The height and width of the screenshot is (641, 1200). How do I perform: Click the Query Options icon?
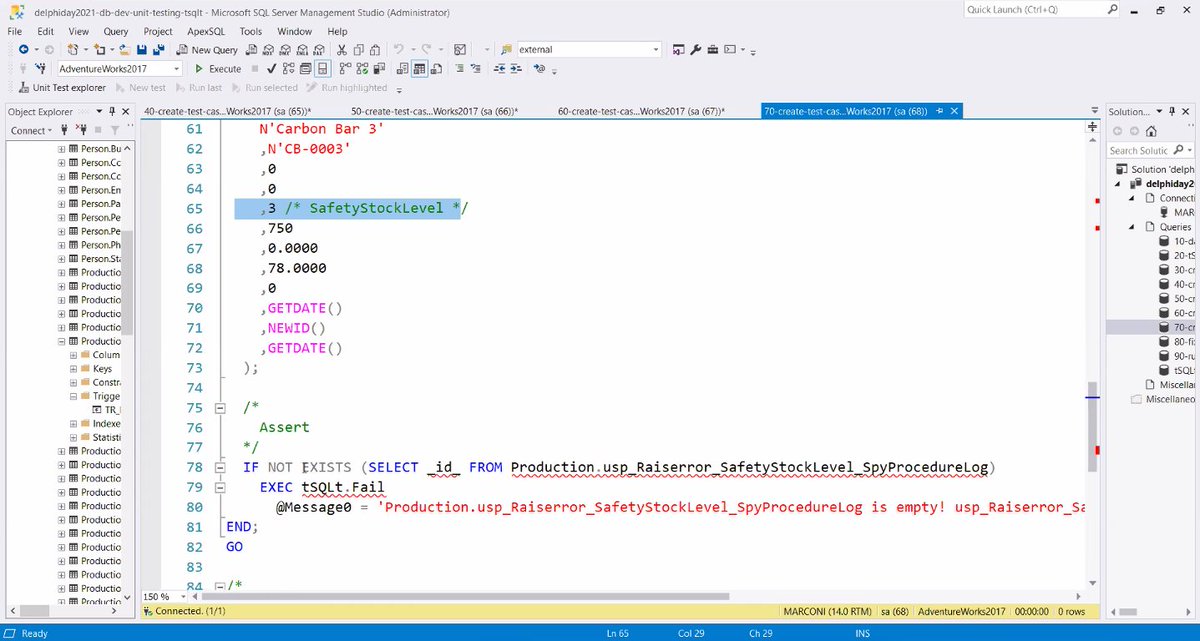click(x=304, y=69)
